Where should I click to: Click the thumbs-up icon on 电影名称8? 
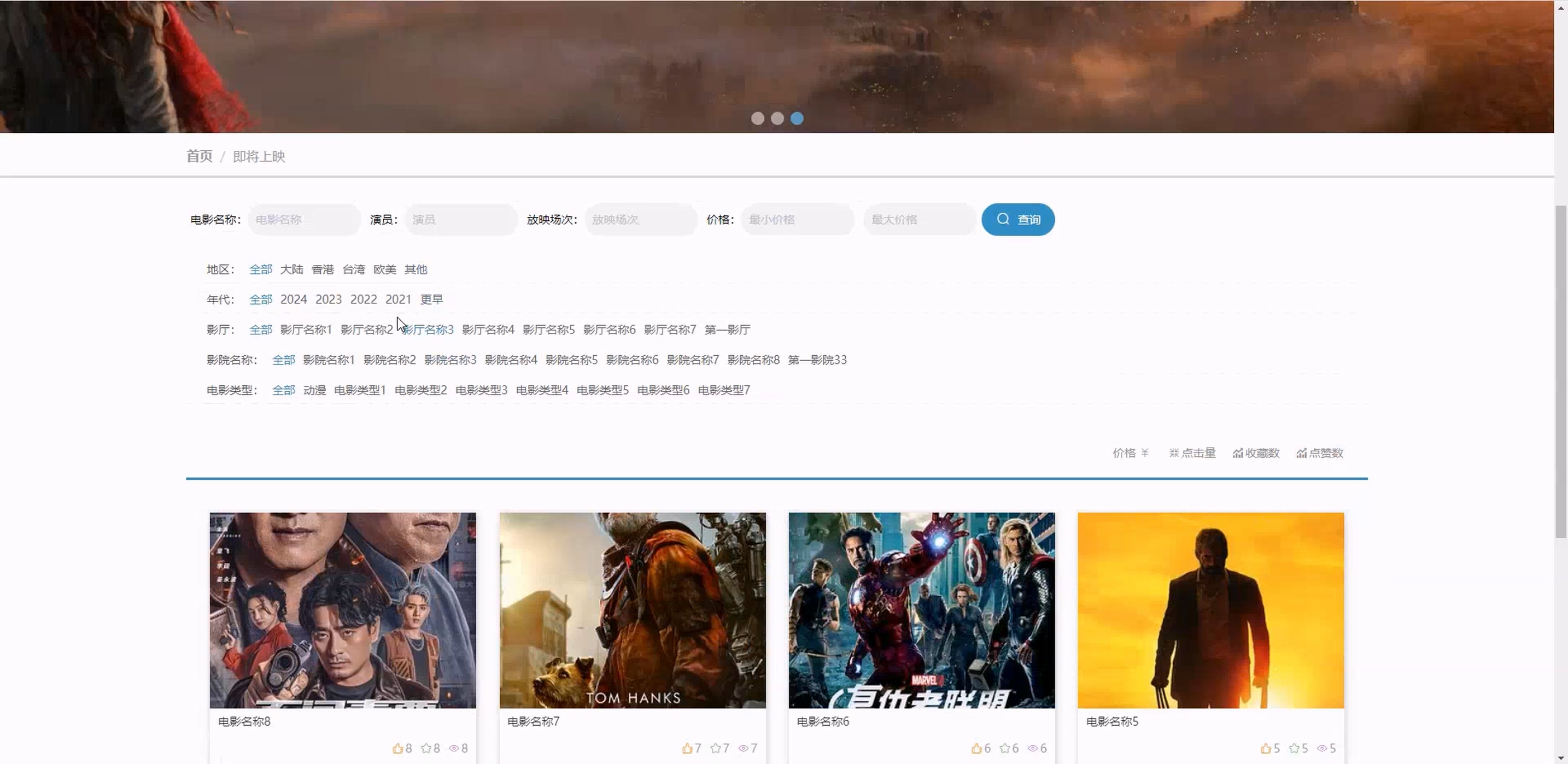coord(397,748)
